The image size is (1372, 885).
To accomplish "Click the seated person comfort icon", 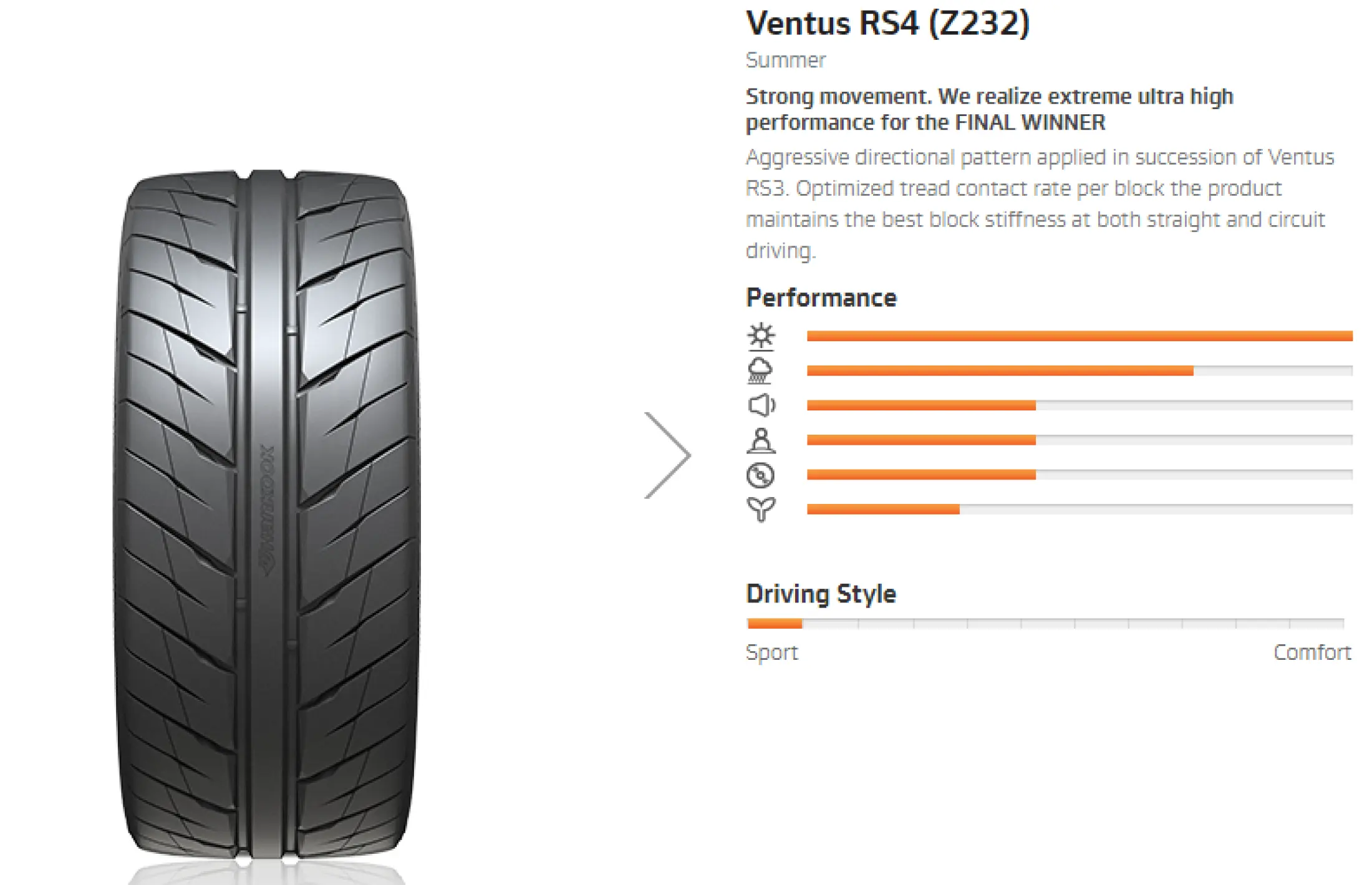I will [x=761, y=440].
